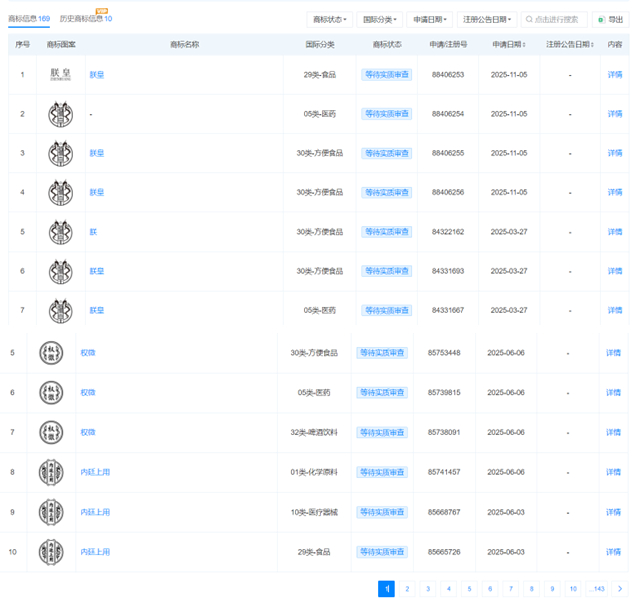The height and width of the screenshot is (603, 636).
Task: Go to page 2 in pagination
Action: pyautogui.click(x=407, y=589)
